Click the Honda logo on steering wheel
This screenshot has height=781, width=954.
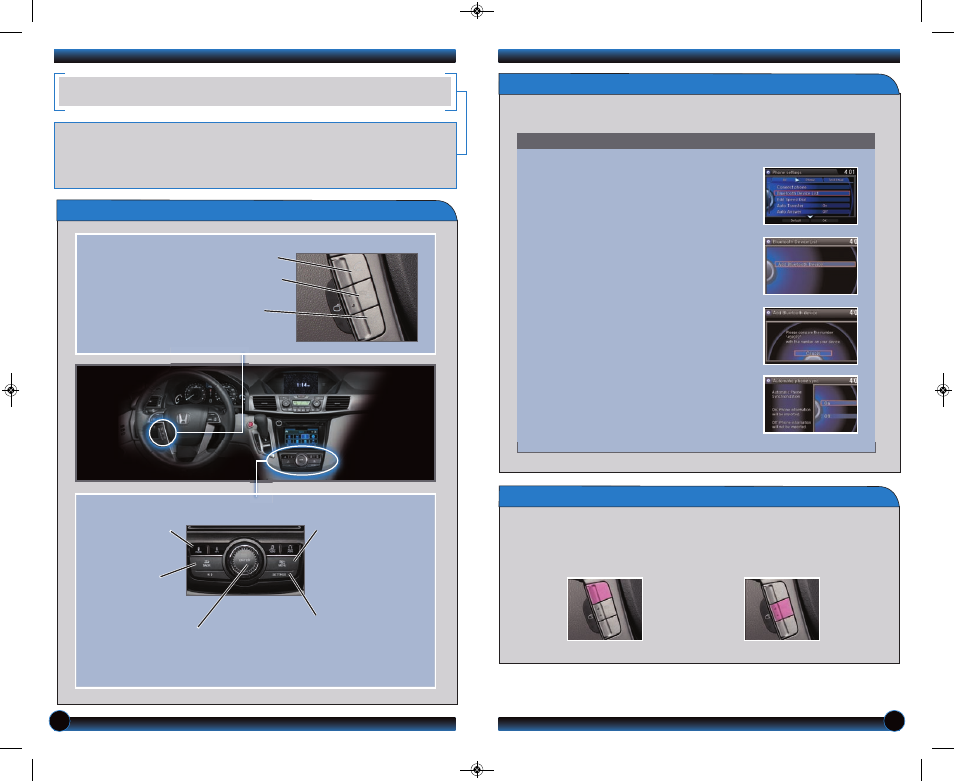[x=183, y=418]
